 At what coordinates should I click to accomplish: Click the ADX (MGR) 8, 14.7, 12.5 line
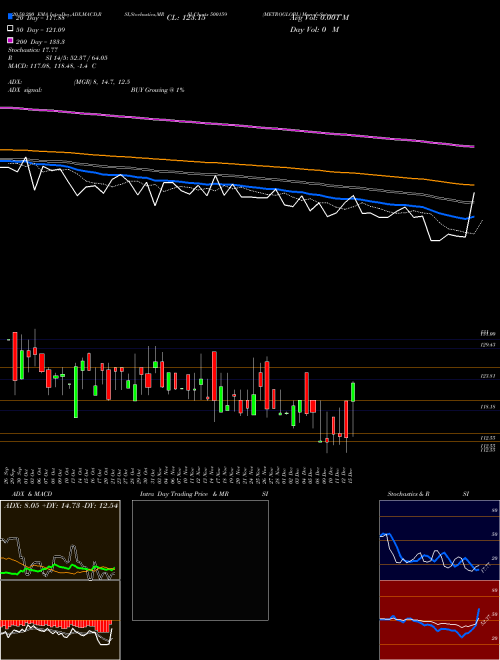(69, 82)
